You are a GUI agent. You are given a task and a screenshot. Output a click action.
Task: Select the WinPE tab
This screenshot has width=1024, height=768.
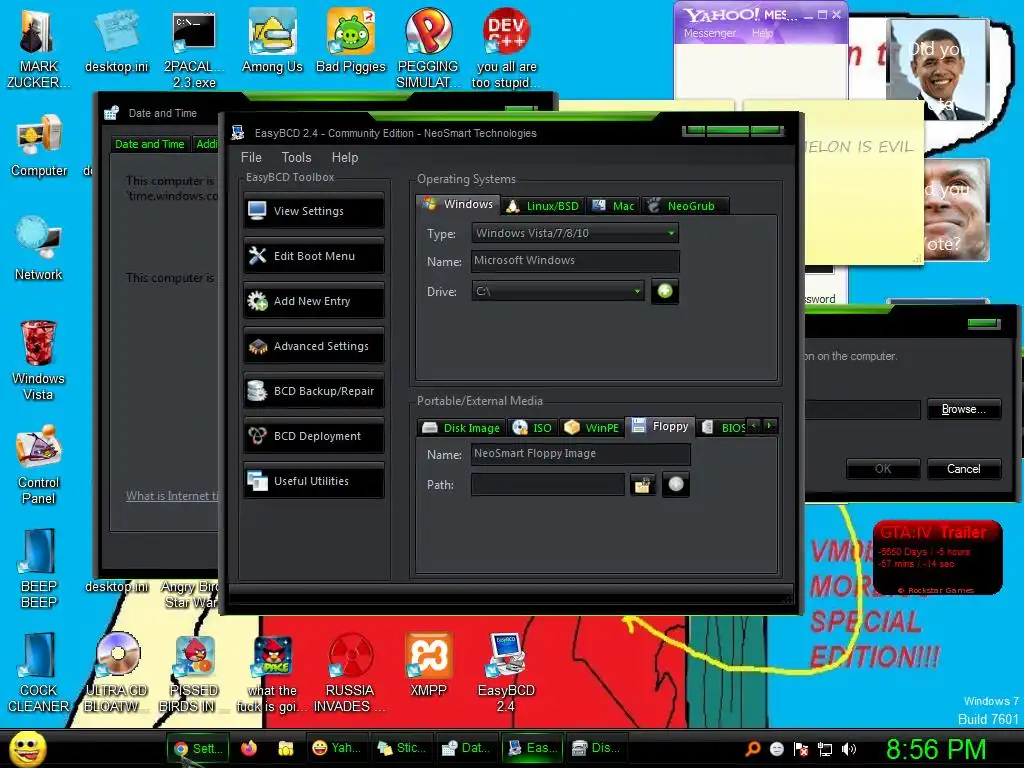pyautogui.click(x=592, y=428)
